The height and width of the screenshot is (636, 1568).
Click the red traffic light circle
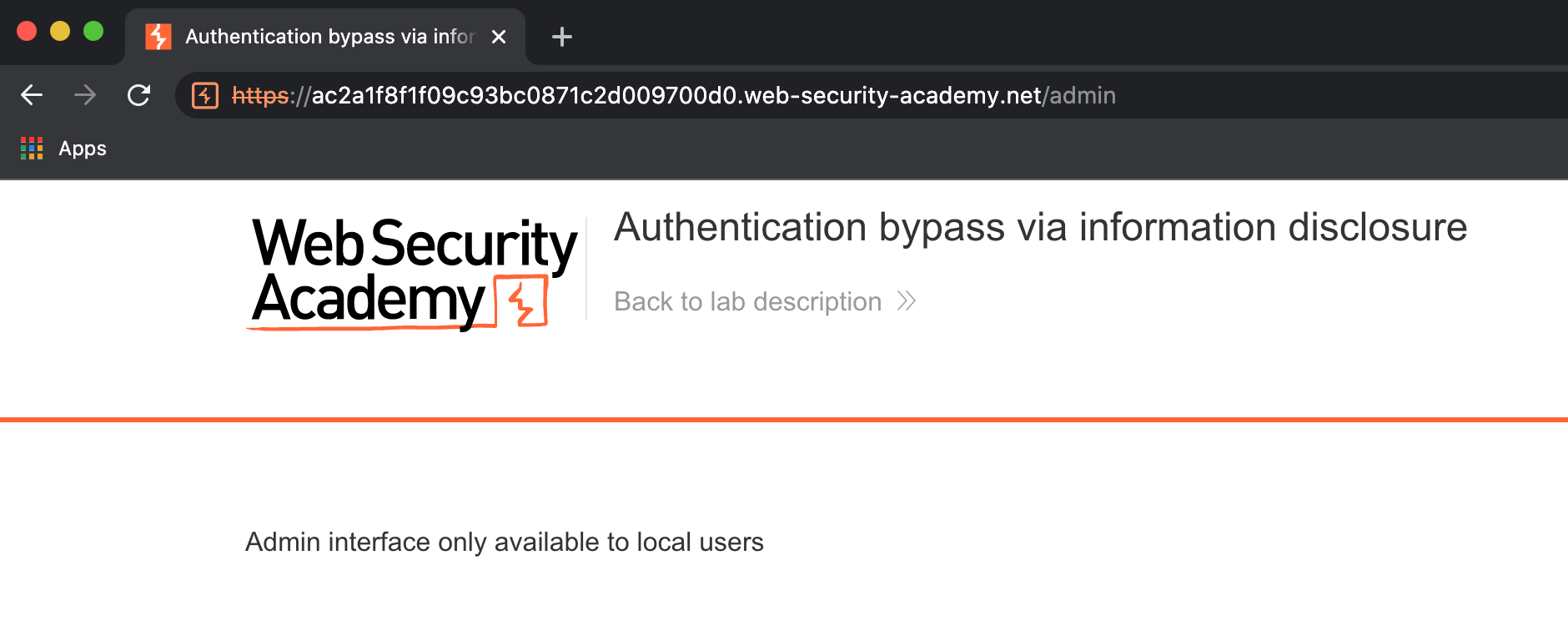tap(28, 30)
